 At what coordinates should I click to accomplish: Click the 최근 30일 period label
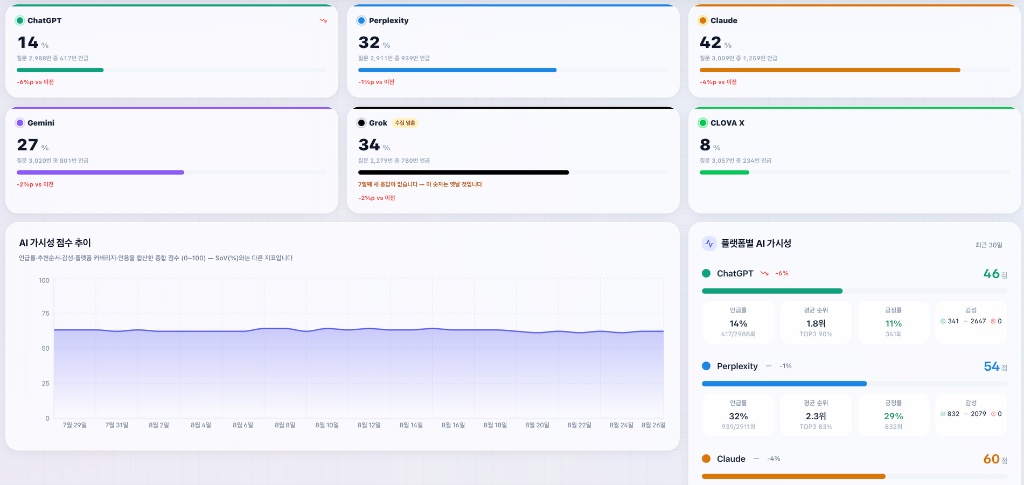pos(988,245)
